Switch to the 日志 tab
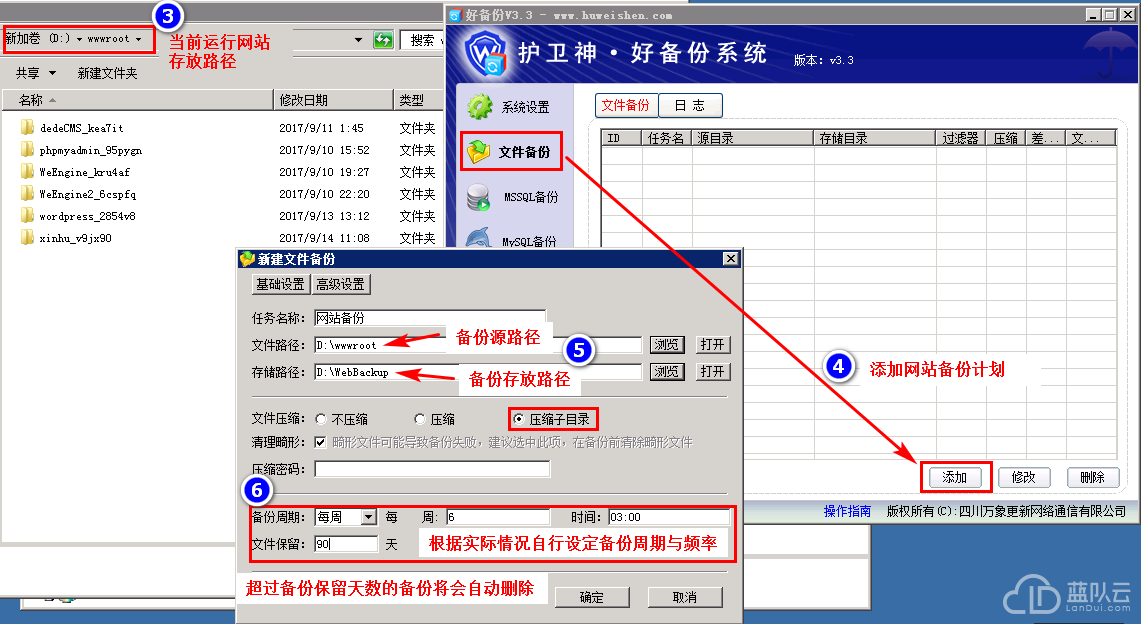 coord(690,105)
